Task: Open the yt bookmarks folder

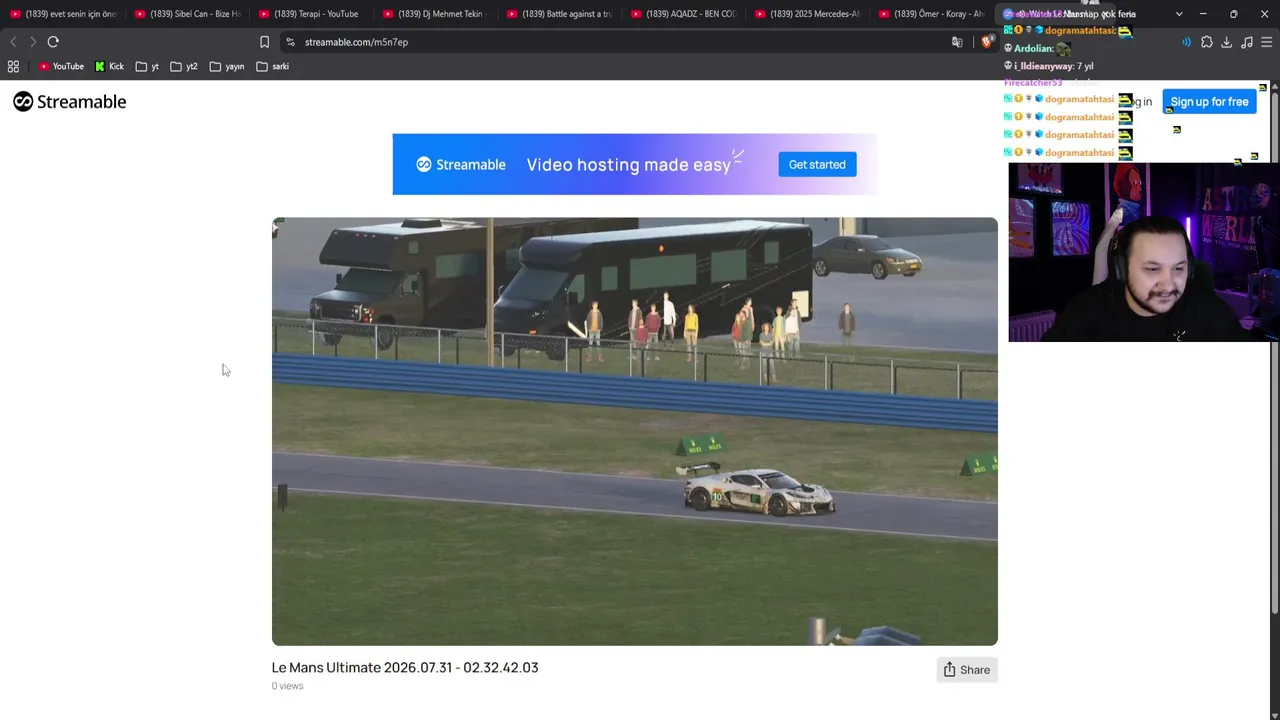Action: pyautogui.click(x=147, y=67)
